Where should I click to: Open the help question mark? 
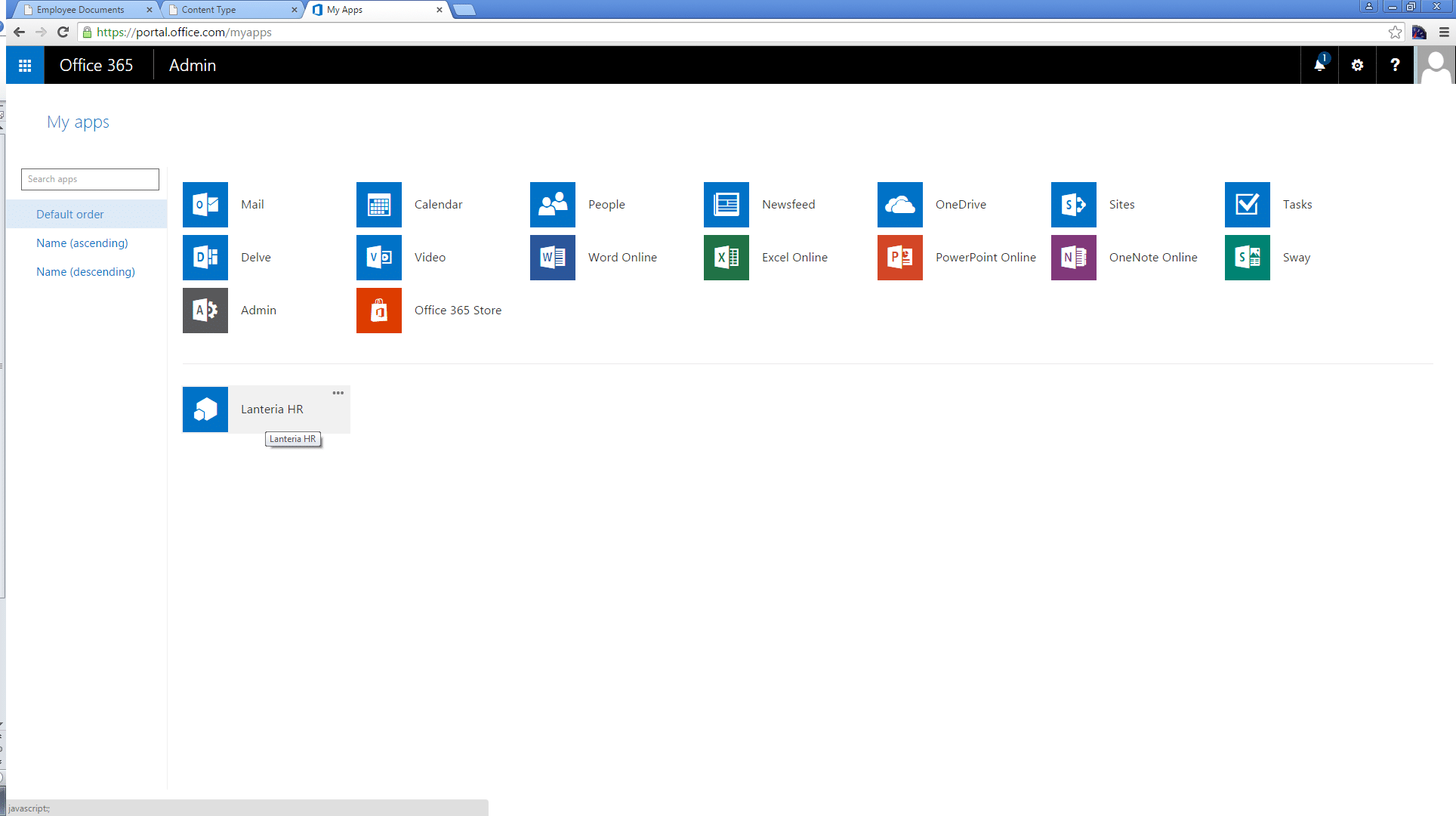pos(1395,65)
